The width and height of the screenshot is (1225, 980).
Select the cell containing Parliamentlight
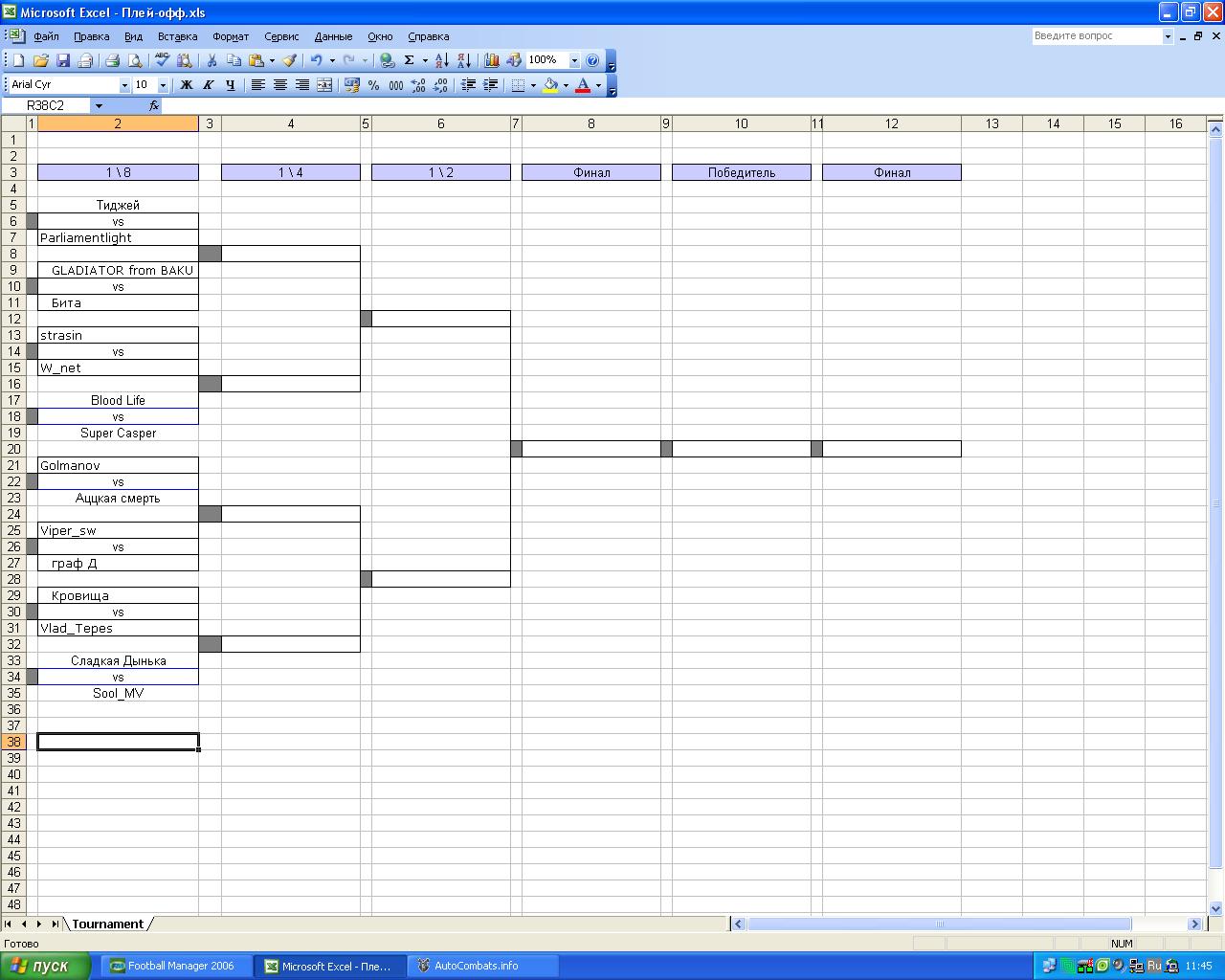[x=118, y=237]
